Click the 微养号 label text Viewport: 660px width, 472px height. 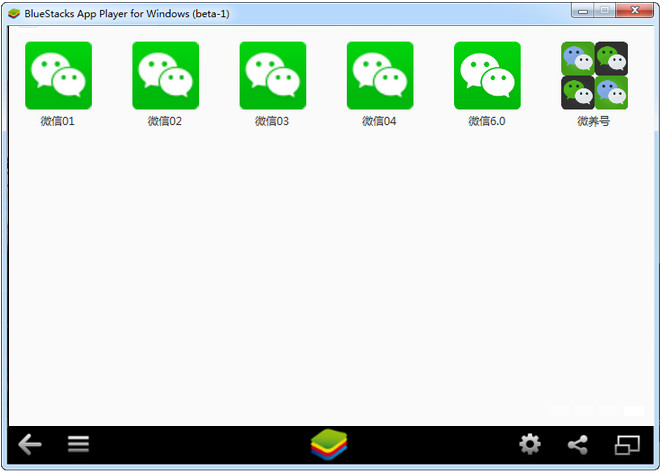[593, 121]
